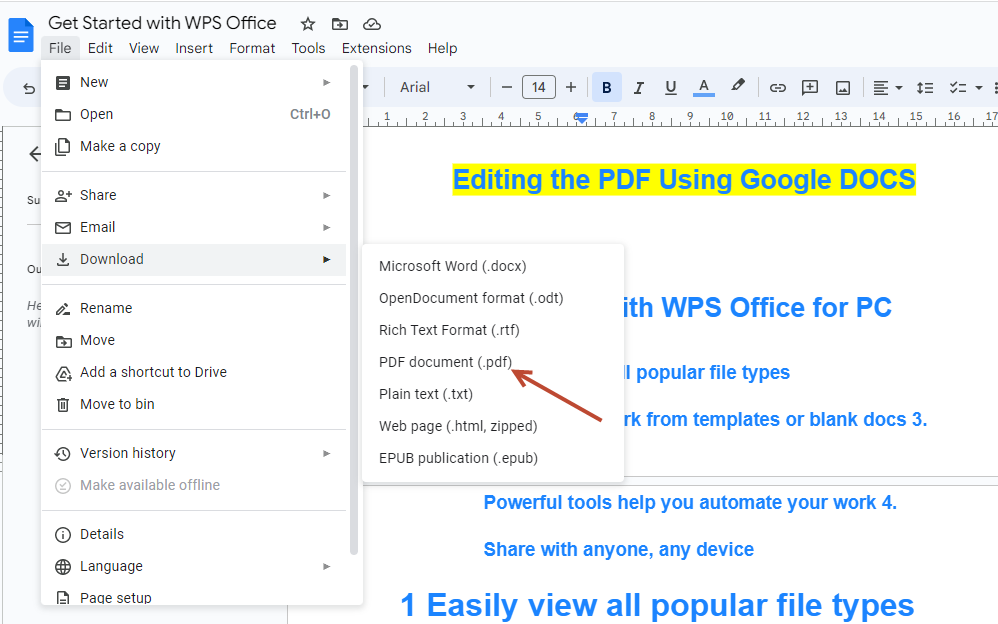Choose Move to bin
Screen dimensions: 998x624
(x=194, y=404)
